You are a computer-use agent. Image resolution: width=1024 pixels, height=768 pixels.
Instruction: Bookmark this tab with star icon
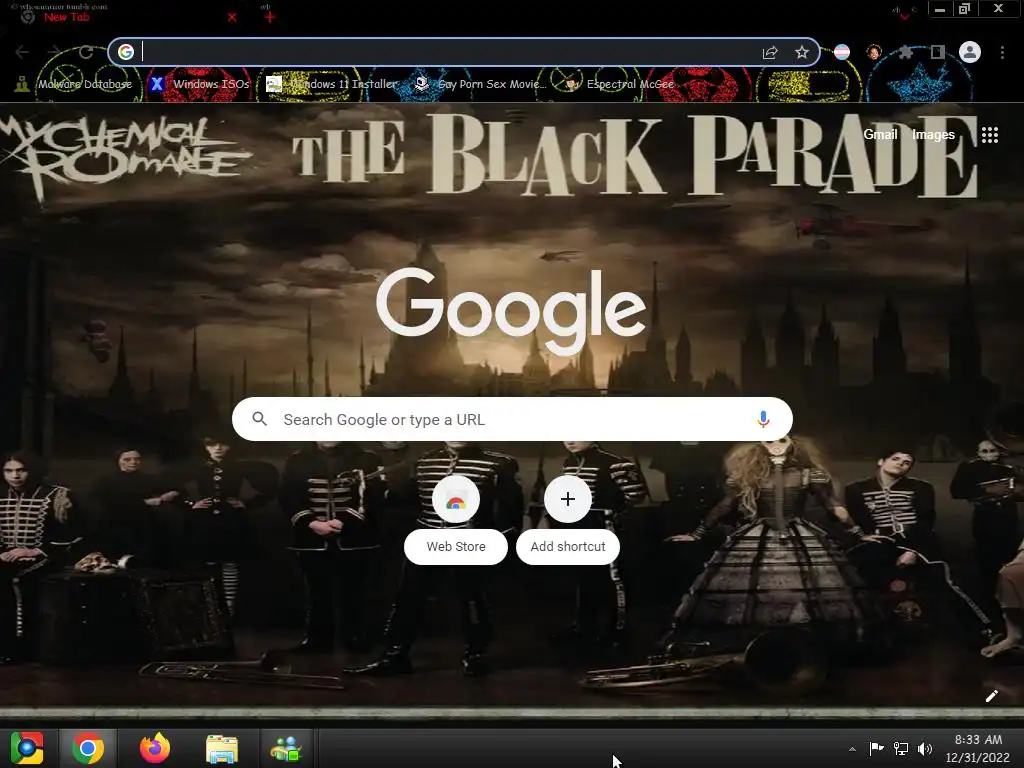coord(802,52)
